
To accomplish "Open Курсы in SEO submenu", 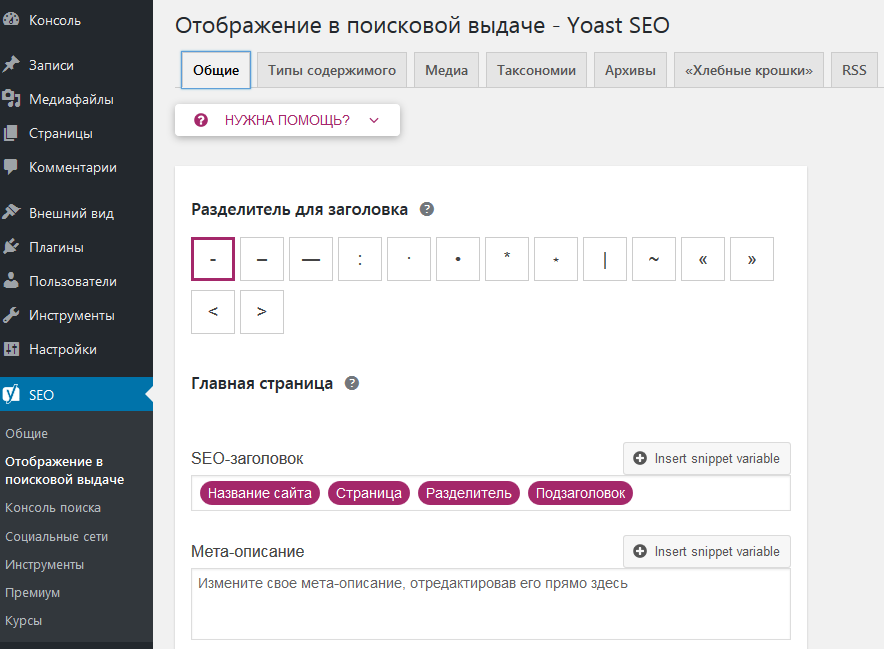I will 24,620.
